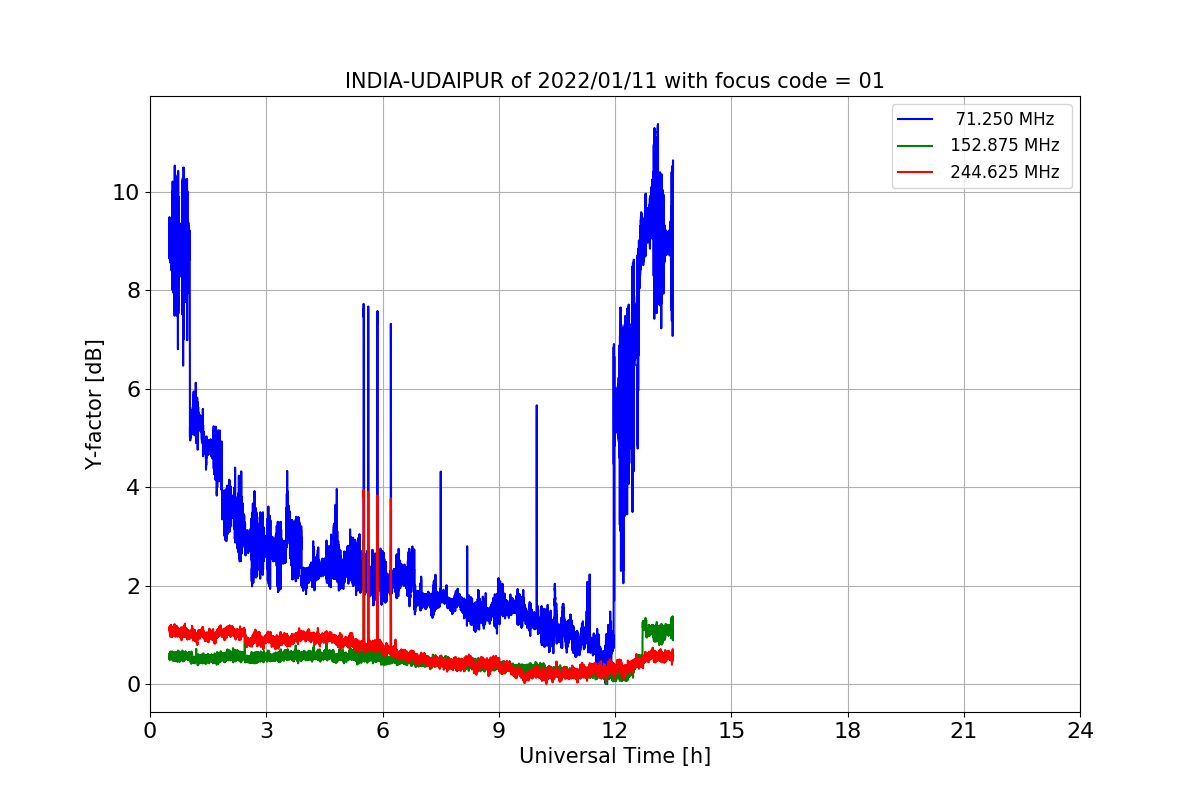Select the 71.250 MHz legend label

[1005, 119]
